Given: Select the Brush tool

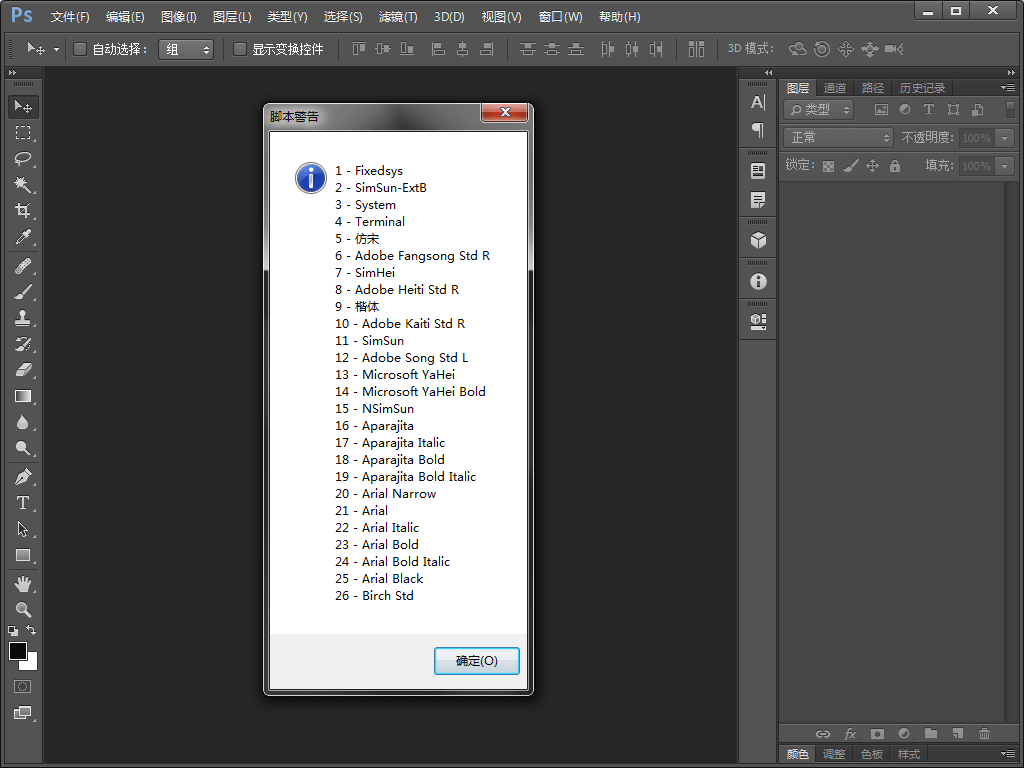Looking at the screenshot, I should (x=23, y=292).
